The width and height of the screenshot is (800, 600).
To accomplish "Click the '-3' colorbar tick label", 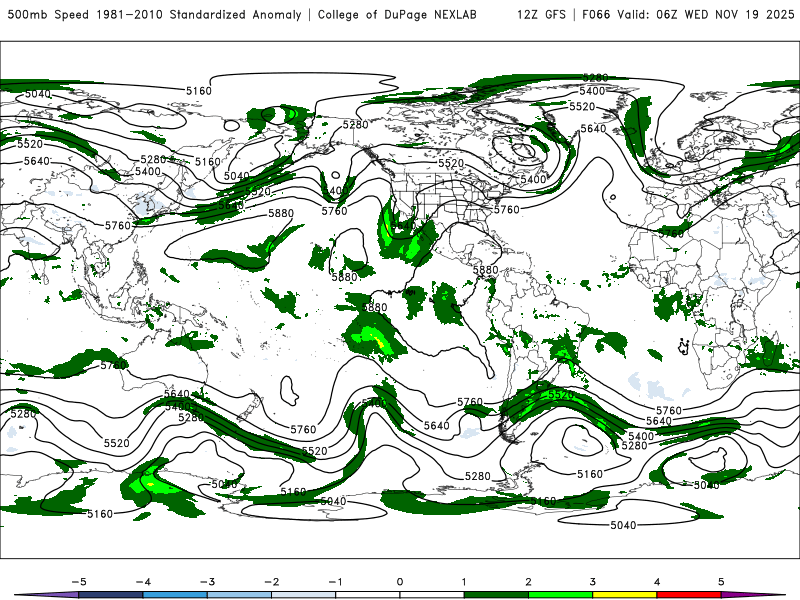I will (207, 582).
